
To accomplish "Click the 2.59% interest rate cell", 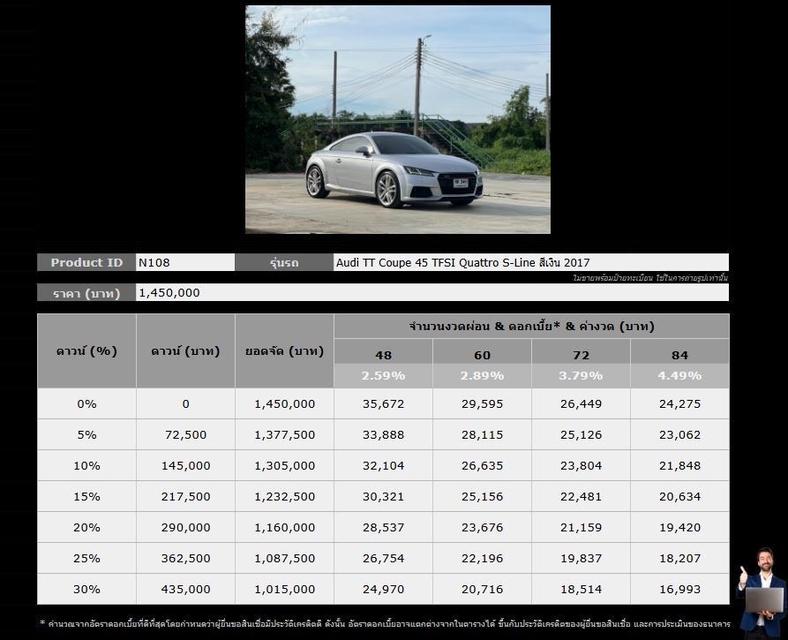I will [x=383, y=376].
